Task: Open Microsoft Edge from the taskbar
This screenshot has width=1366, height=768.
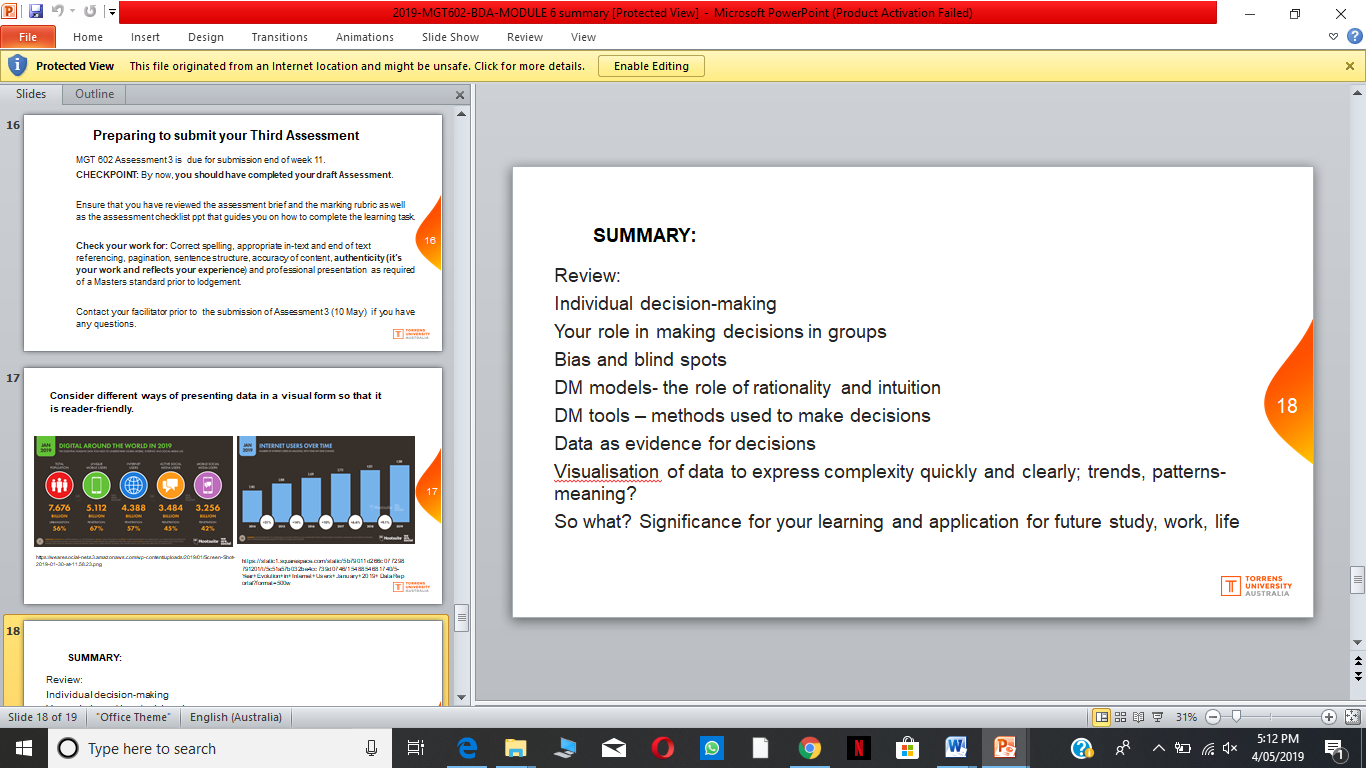Action: [466, 748]
